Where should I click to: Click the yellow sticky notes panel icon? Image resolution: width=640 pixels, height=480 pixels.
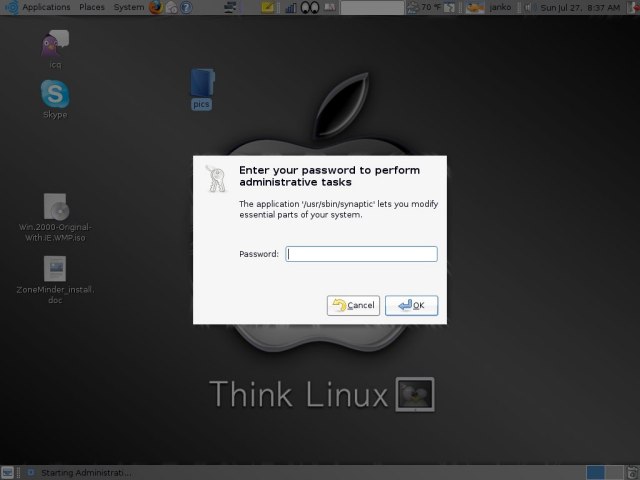point(267,7)
